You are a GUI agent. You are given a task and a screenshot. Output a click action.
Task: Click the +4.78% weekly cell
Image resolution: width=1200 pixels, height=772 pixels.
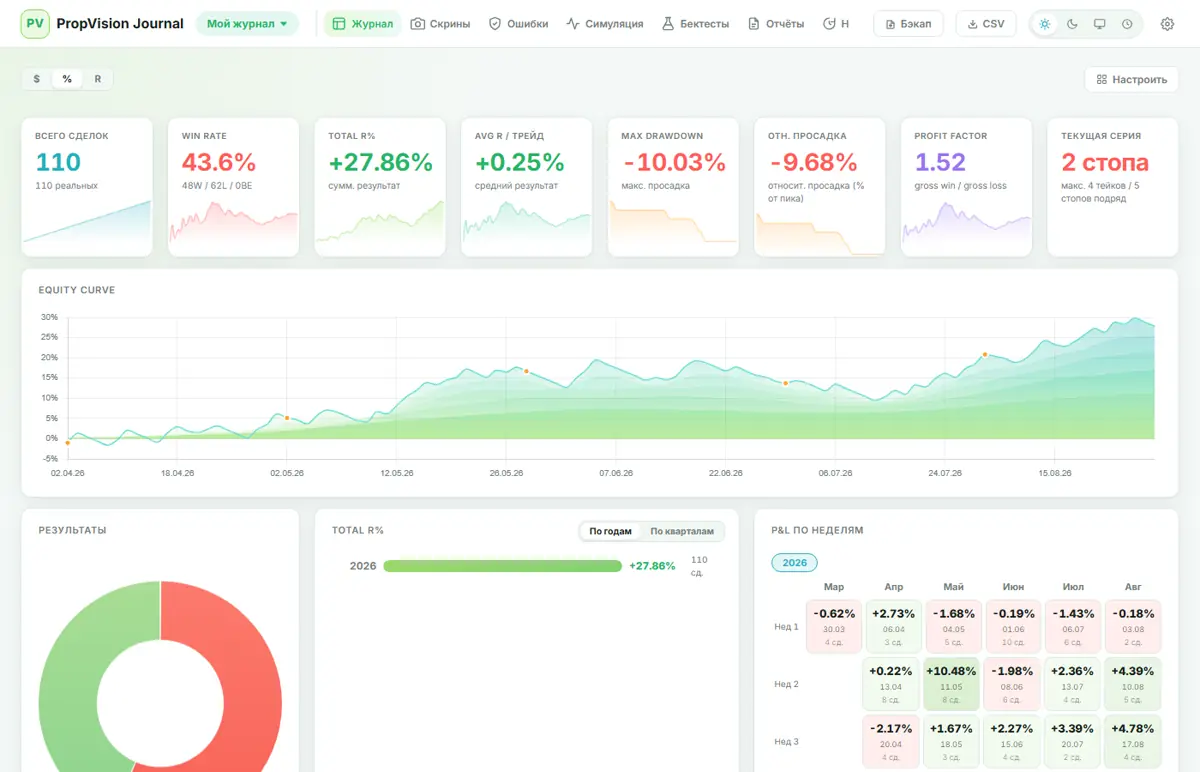[x=1133, y=741]
